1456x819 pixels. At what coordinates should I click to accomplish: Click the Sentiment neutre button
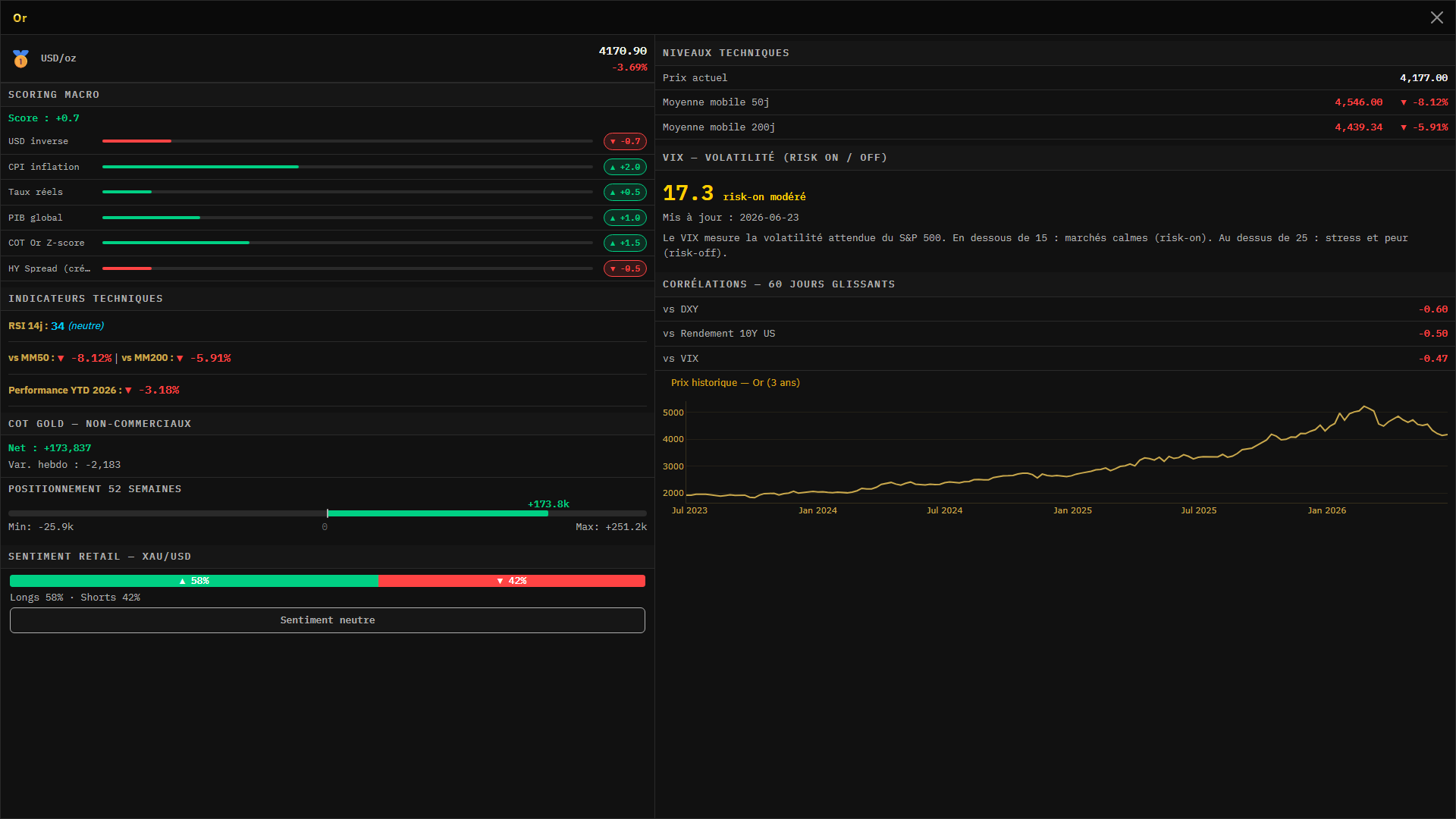[x=328, y=620]
